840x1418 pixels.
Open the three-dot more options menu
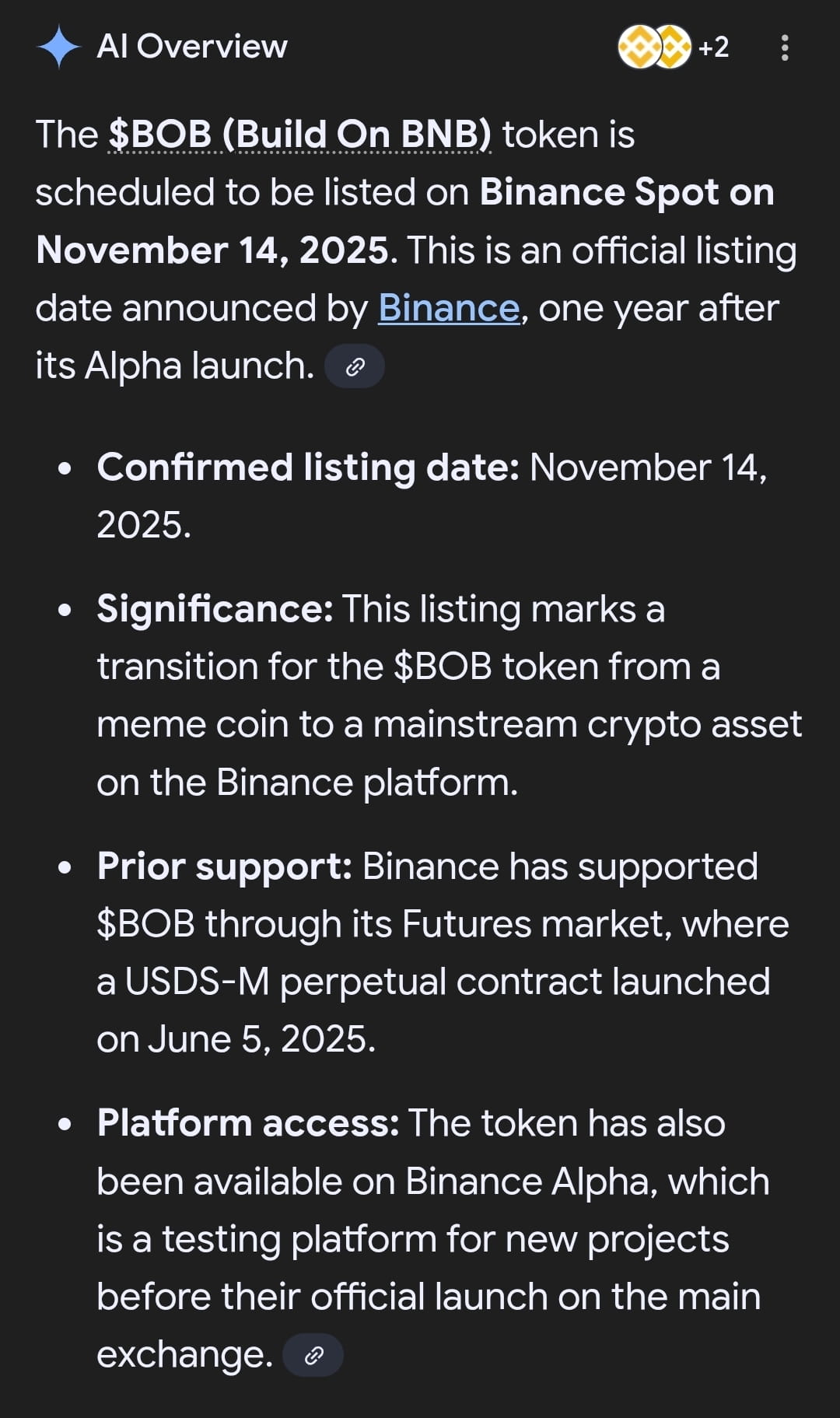coord(784,47)
